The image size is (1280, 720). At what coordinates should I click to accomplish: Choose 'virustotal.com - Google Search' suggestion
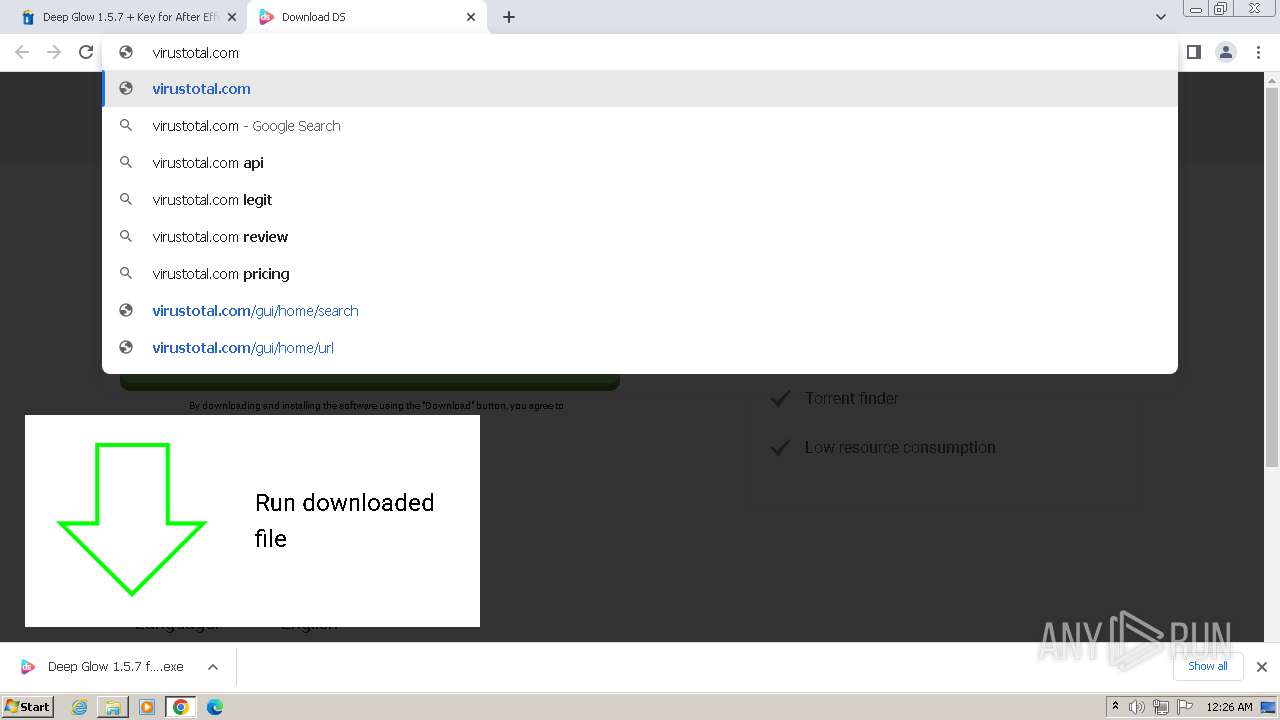[x=640, y=126]
